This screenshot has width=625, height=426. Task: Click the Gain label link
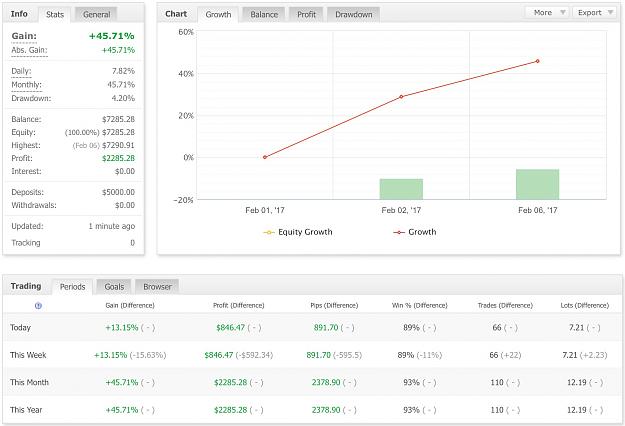[x=24, y=36]
